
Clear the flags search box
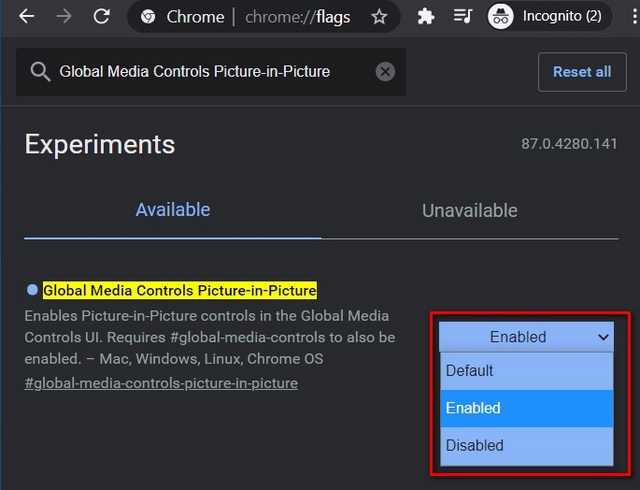point(385,72)
